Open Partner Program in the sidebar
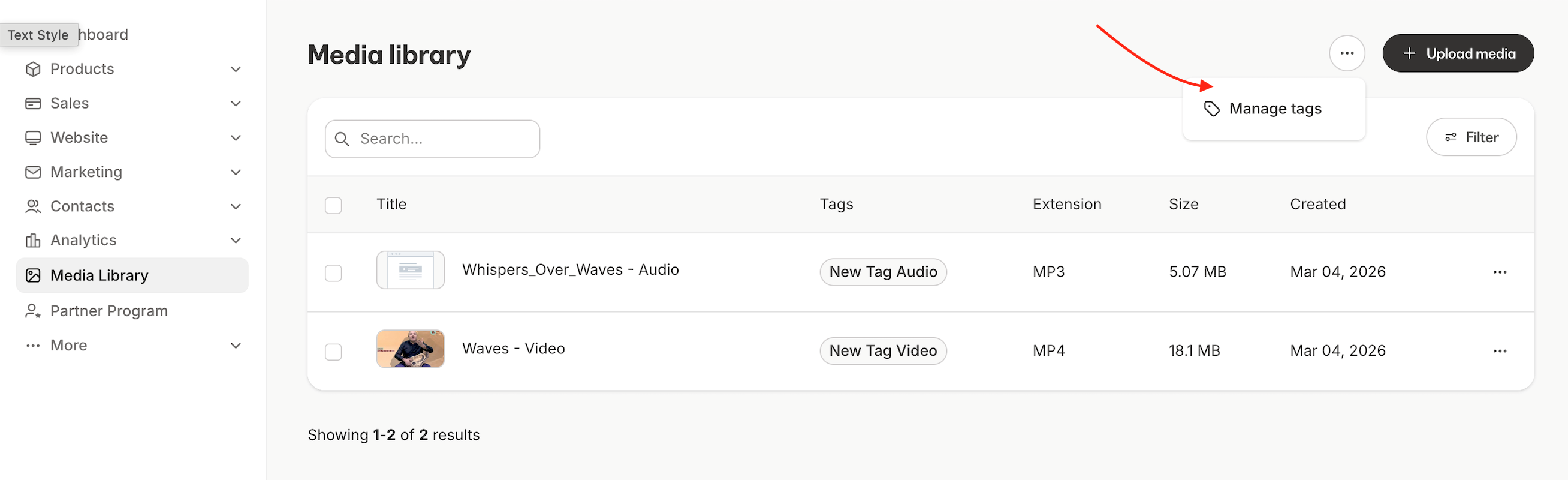 (x=108, y=311)
